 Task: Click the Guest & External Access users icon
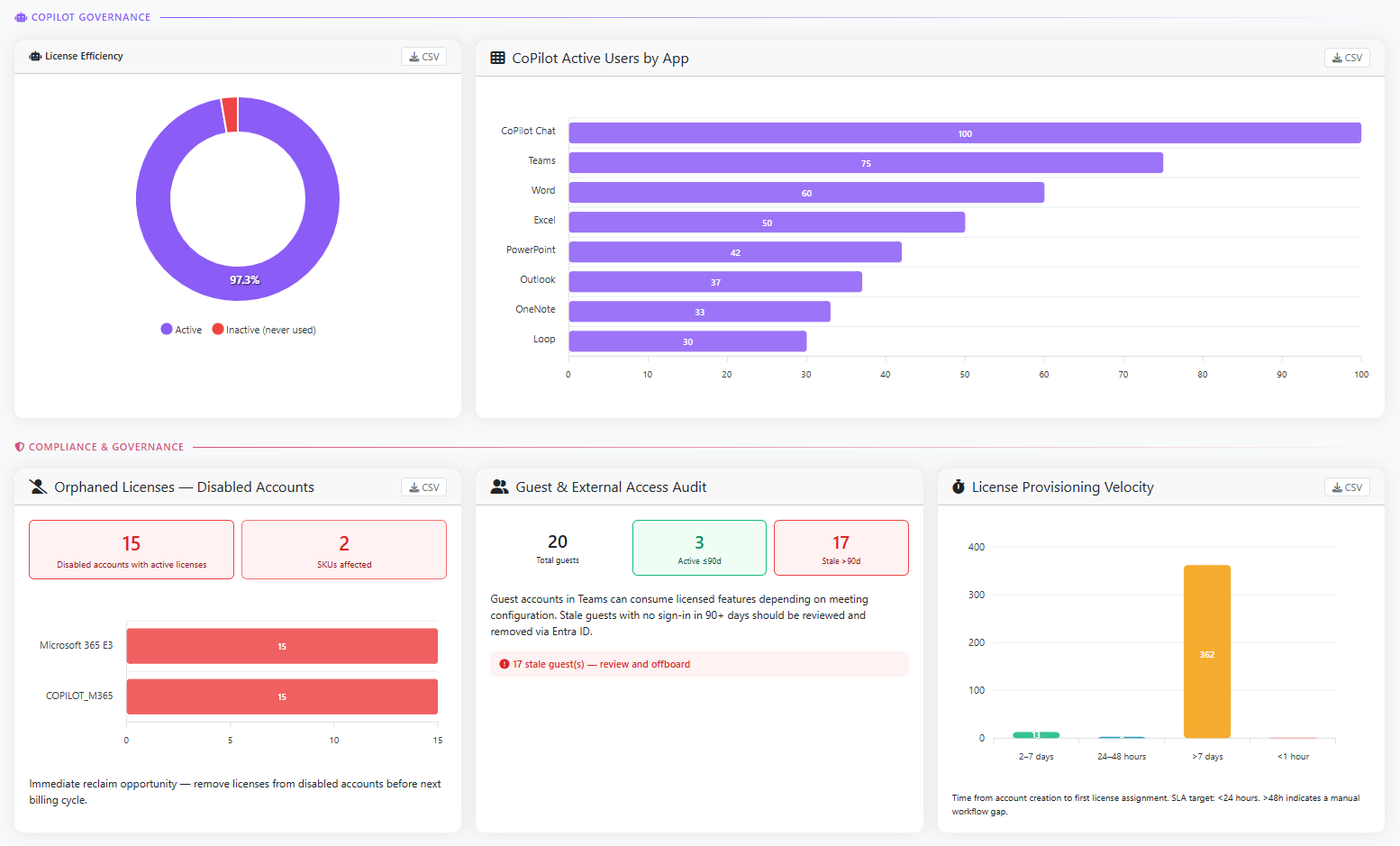pyautogui.click(x=499, y=487)
